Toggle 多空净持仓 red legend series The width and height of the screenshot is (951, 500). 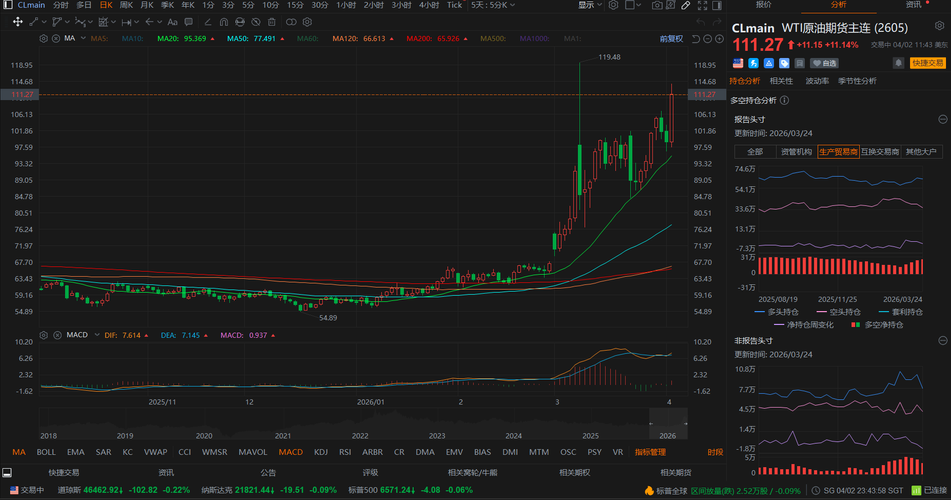pyautogui.click(x=877, y=325)
